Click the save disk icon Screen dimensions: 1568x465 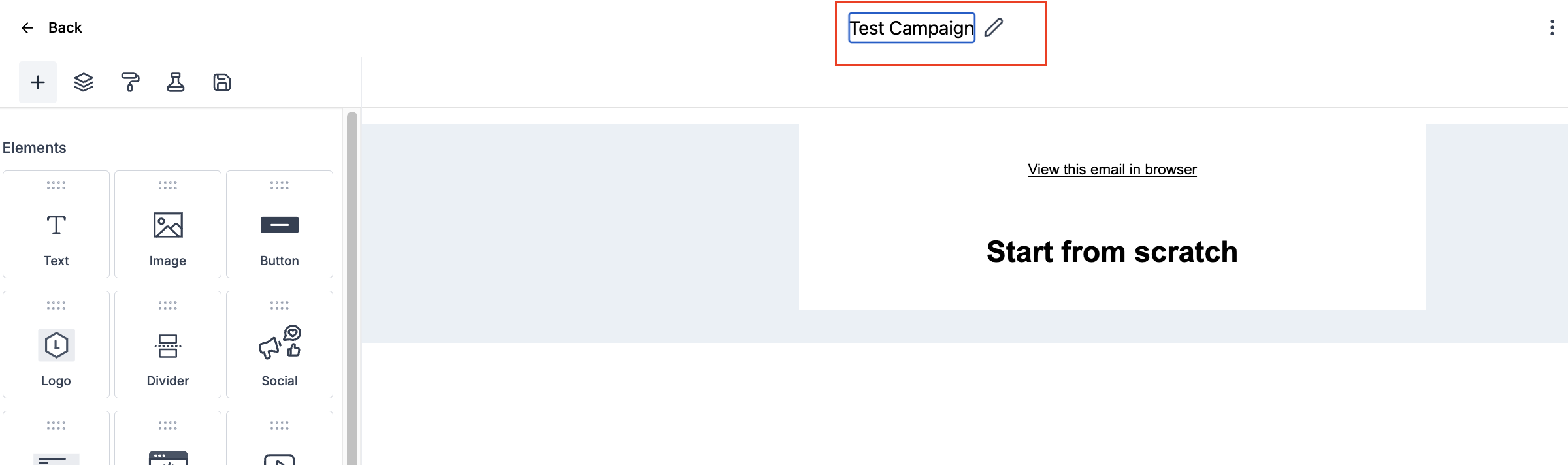click(222, 82)
